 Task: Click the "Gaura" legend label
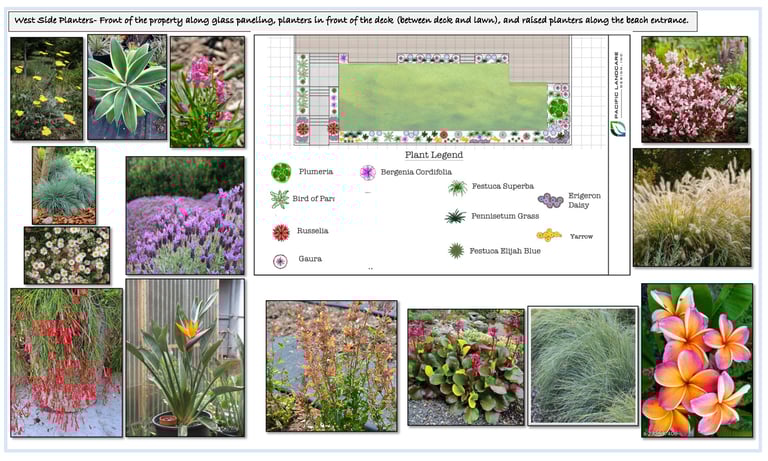310,259
